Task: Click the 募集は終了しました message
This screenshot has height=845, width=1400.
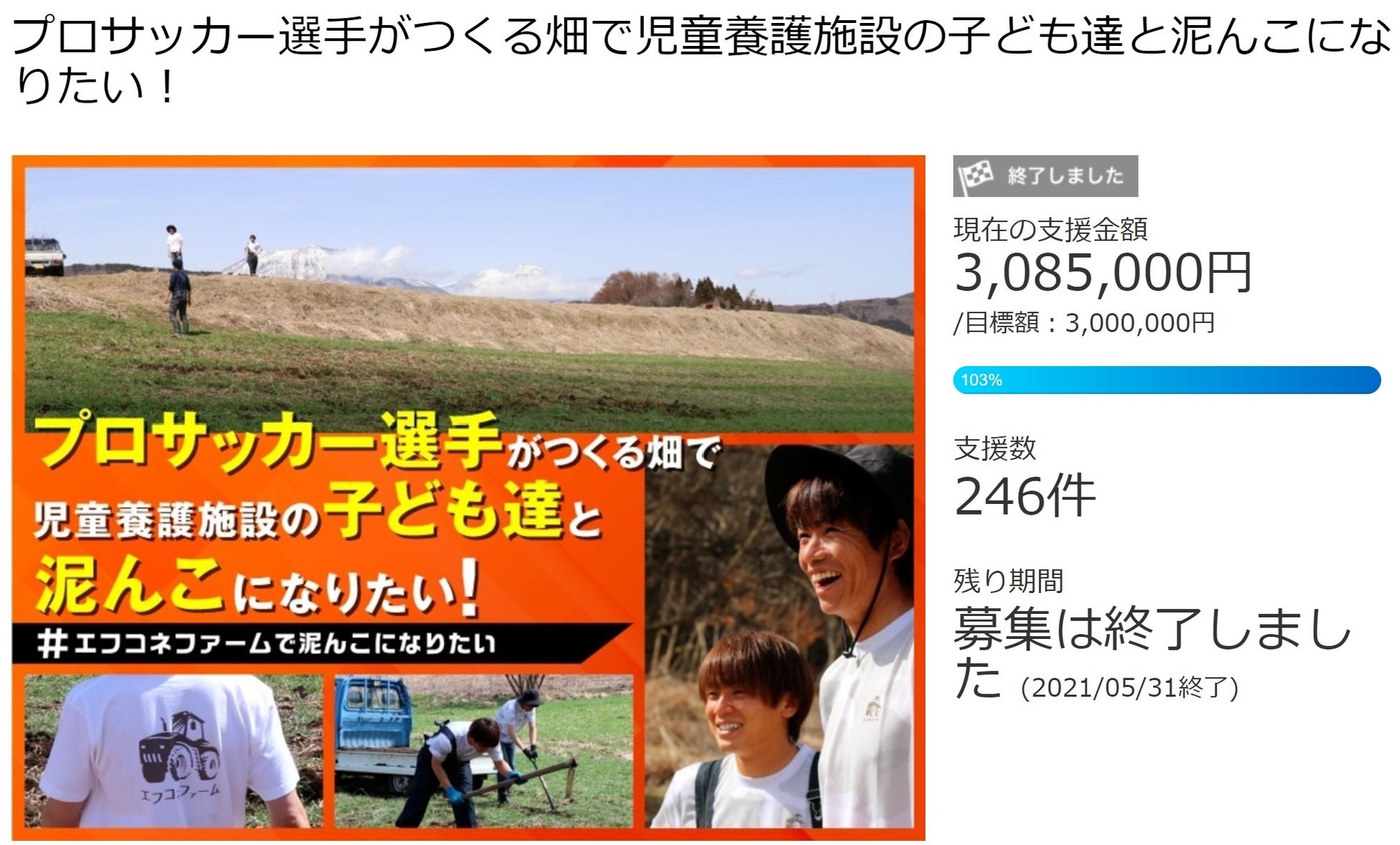Action: (x=1152, y=652)
